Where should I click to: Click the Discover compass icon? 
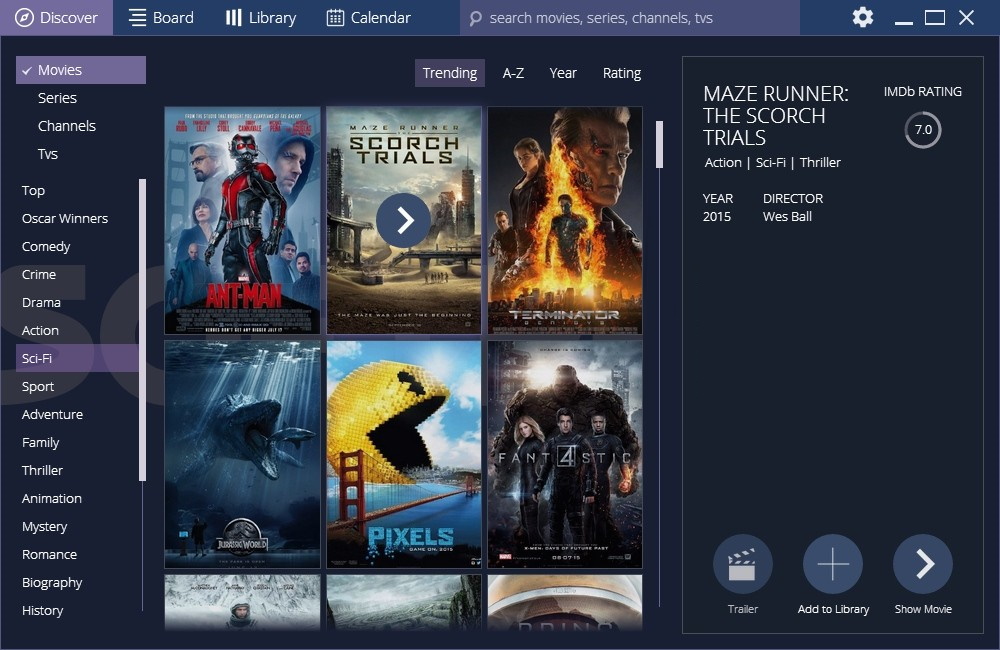pyautogui.click(x=24, y=18)
